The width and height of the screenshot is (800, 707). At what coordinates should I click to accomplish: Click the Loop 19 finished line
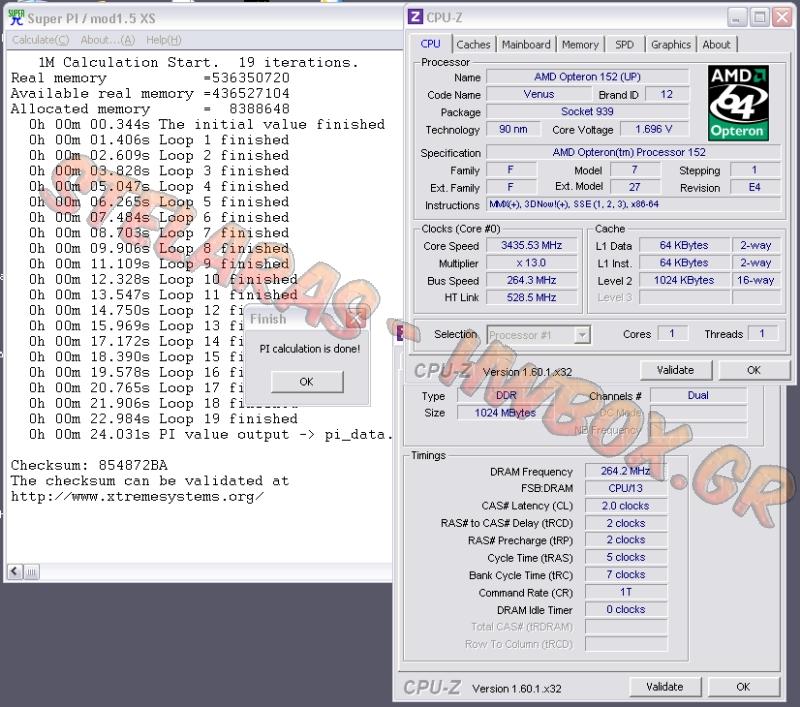point(163,419)
